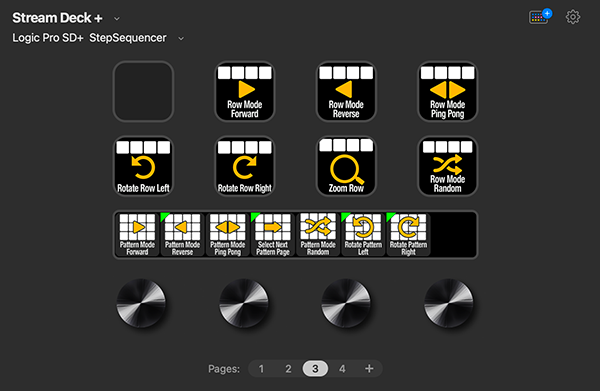The height and width of the screenshot is (391, 600).
Task: Select the third dial knob
Action: [x=346, y=303]
